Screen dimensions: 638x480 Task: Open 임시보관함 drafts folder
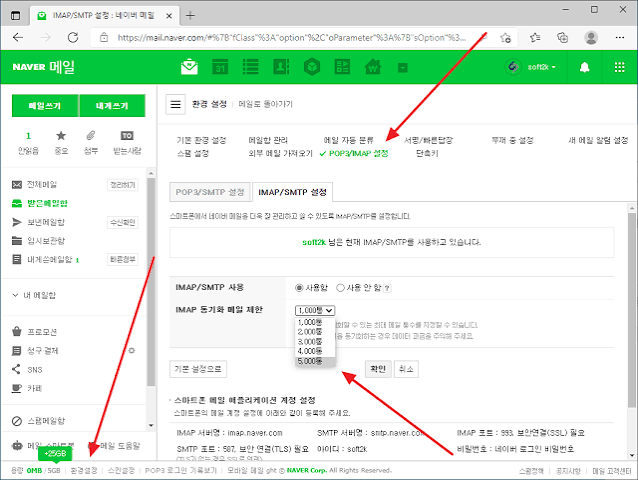(x=46, y=241)
